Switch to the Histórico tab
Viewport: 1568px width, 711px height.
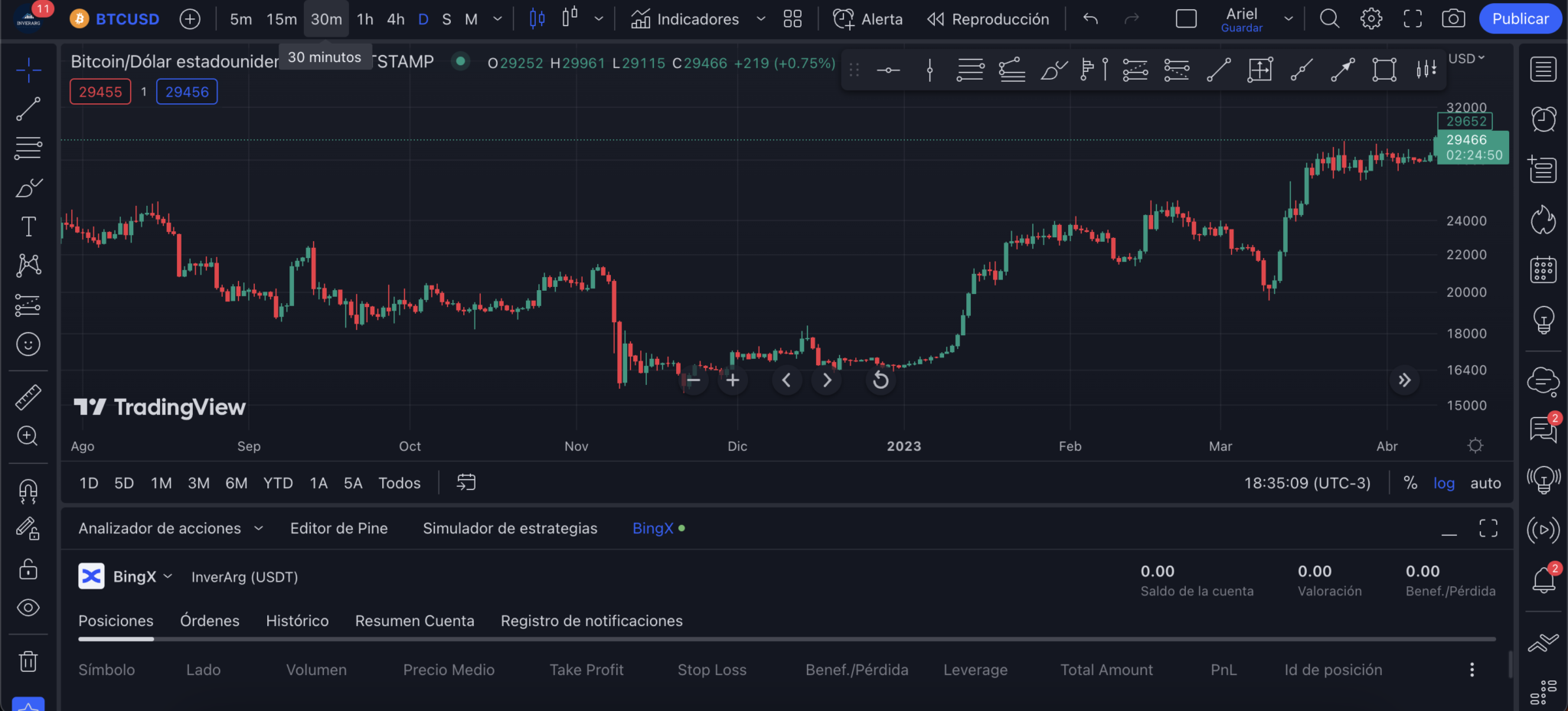coord(297,621)
